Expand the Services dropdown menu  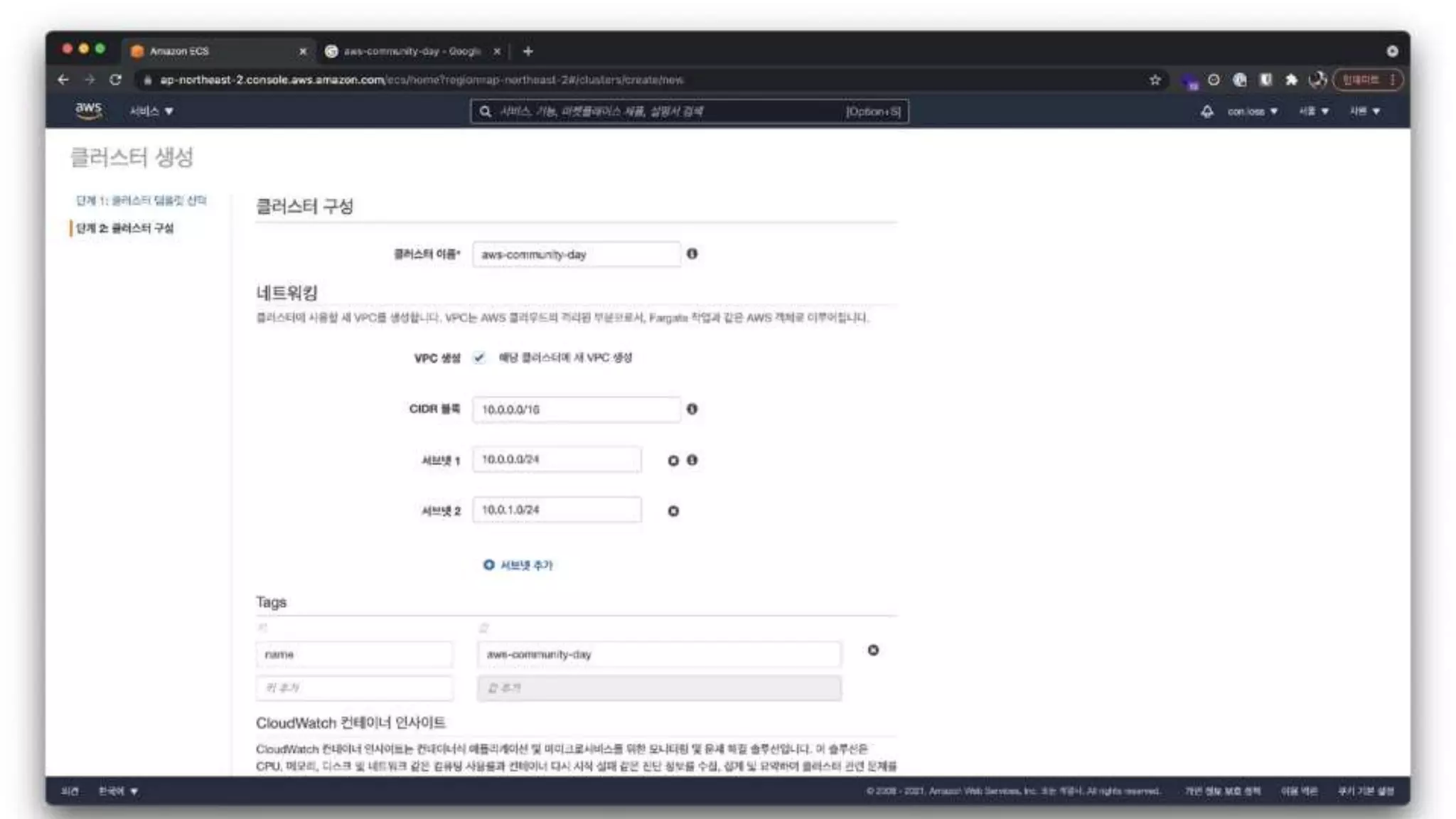click(151, 111)
